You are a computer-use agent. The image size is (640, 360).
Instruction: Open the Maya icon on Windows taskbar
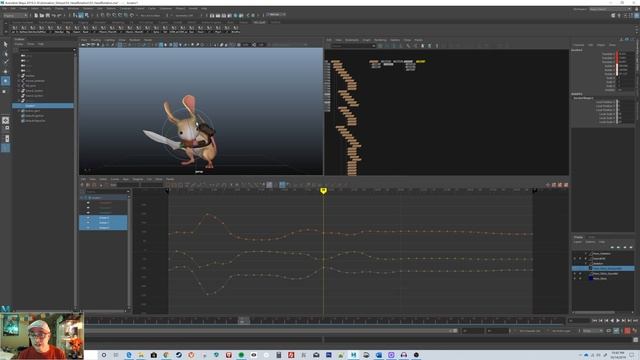(x=354, y=355)
